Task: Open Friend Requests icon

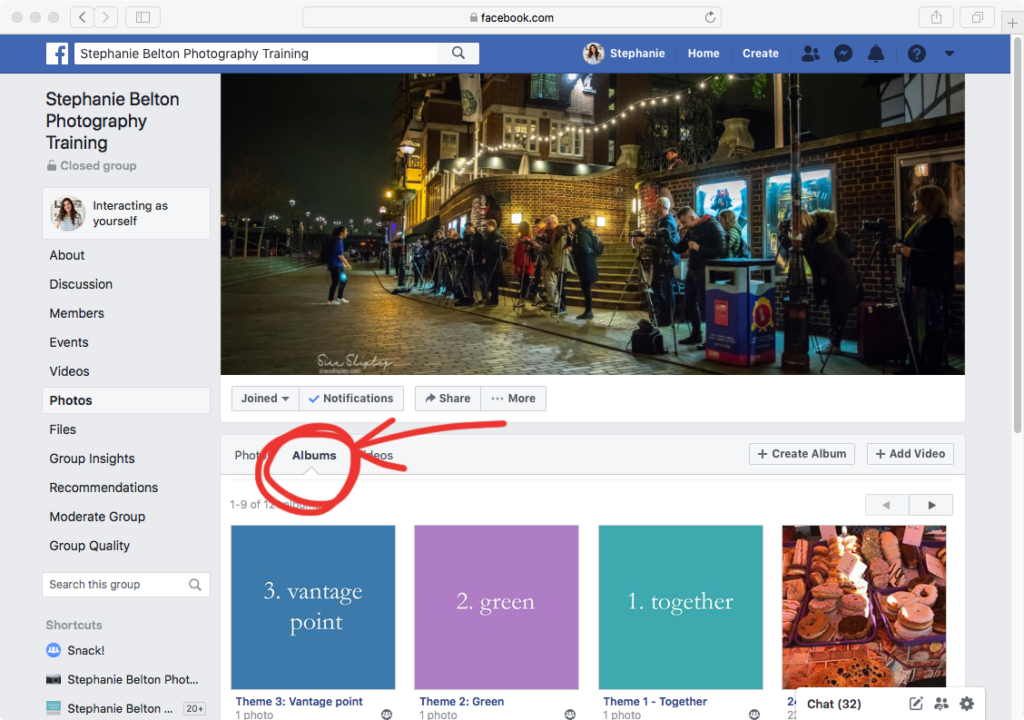Action: click(810, 54)
